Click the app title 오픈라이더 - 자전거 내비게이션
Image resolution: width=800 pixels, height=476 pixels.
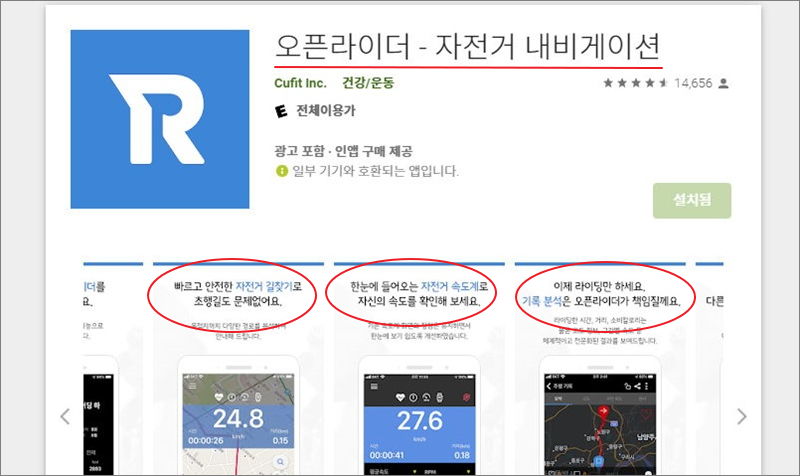tap(467, 46)
